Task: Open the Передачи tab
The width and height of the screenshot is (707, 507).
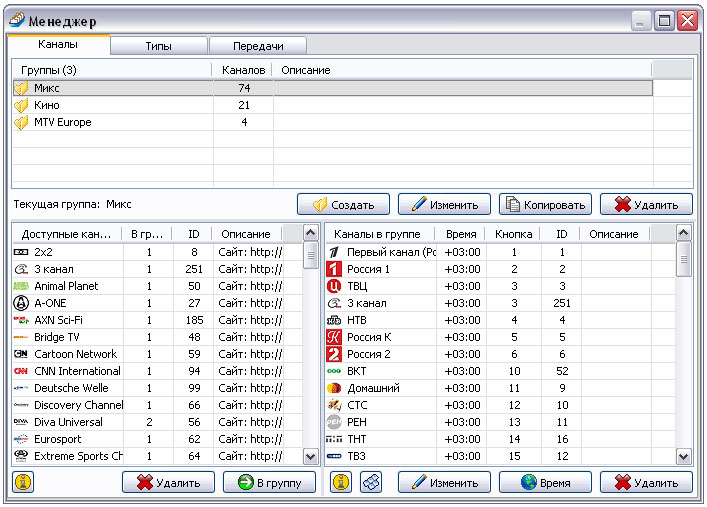Action: (258, 46)
